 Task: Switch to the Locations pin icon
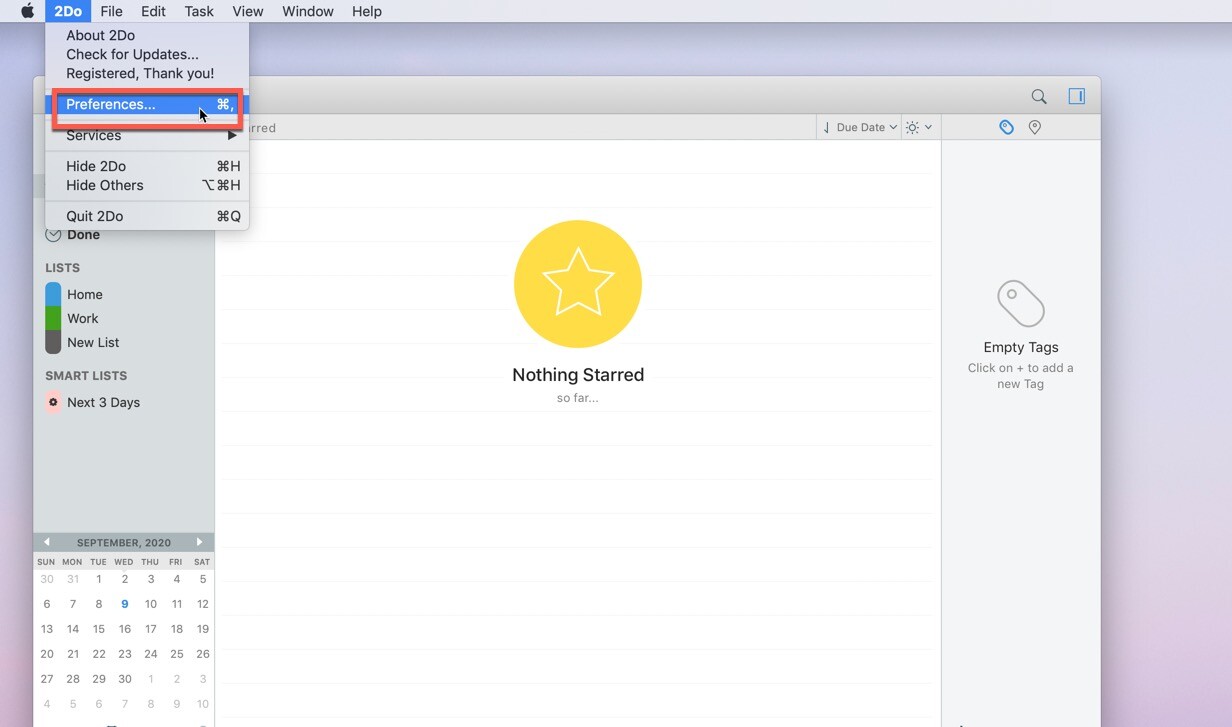(x=1034, y=127)
